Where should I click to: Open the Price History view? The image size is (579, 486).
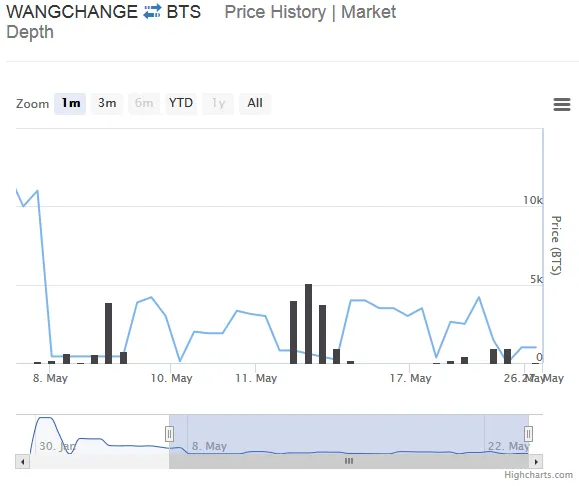tap(275, 12)
